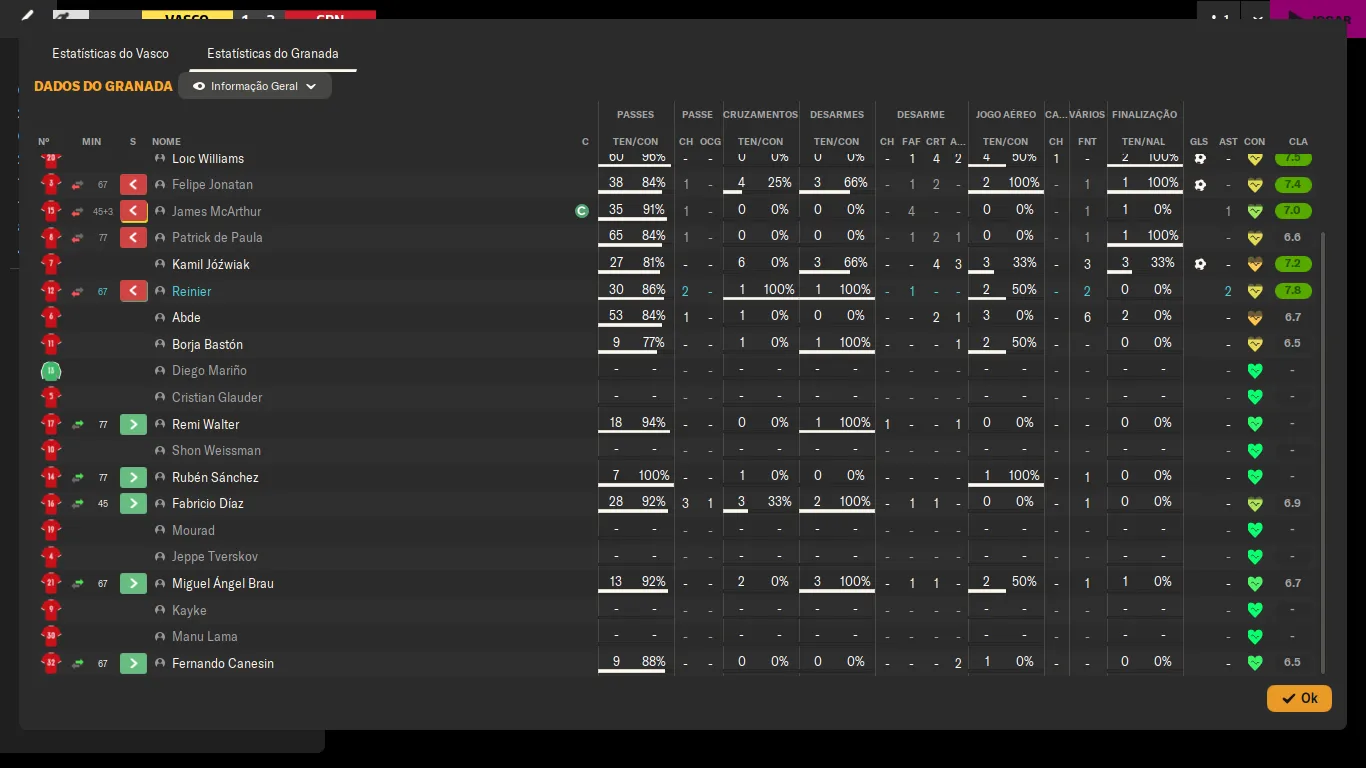1366x768 pixels.
Task: Select the Manu Lama row name
Action: pos(205,636)
